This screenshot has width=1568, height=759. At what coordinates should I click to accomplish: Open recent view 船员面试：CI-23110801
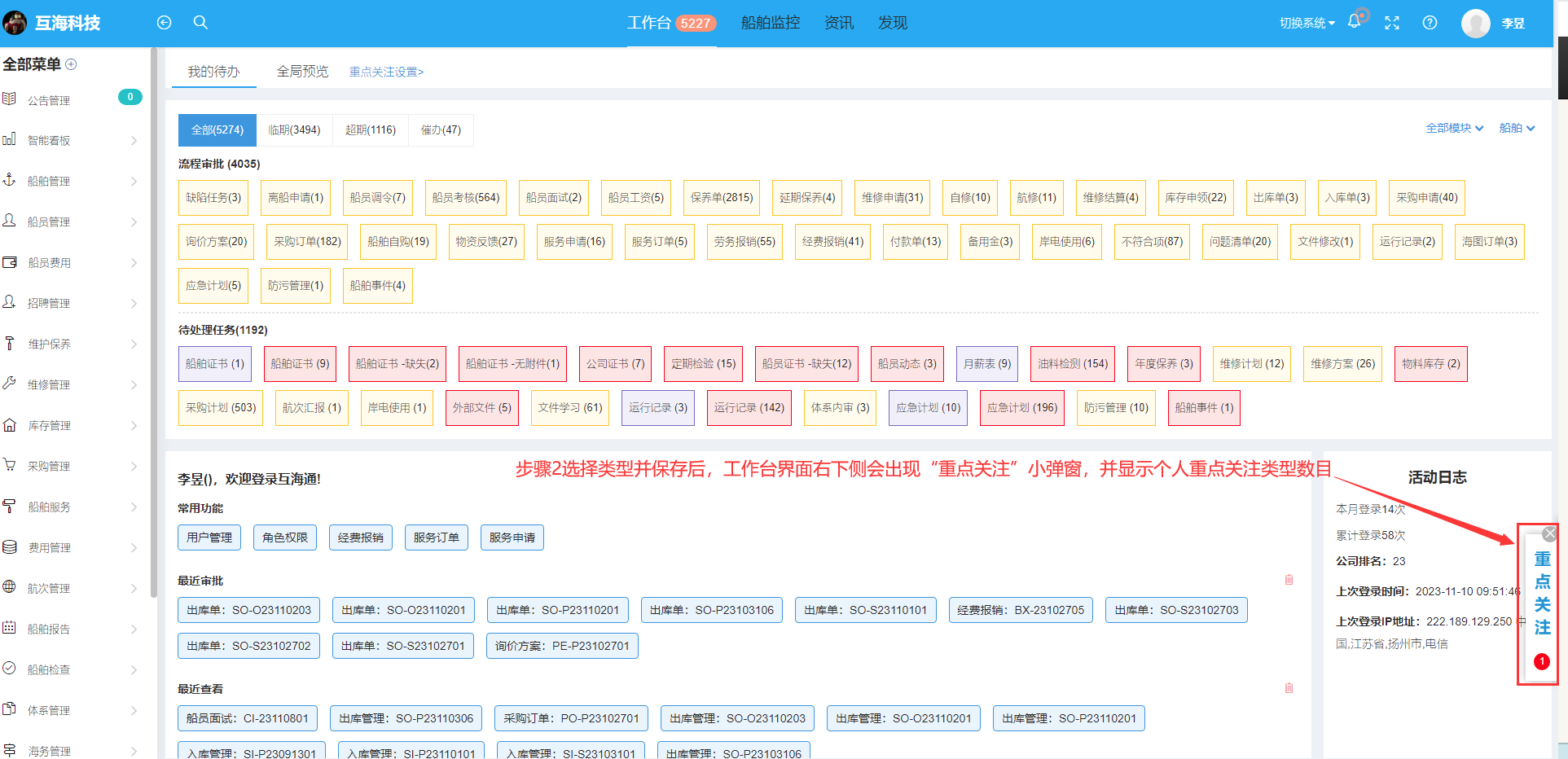(248, 718)
